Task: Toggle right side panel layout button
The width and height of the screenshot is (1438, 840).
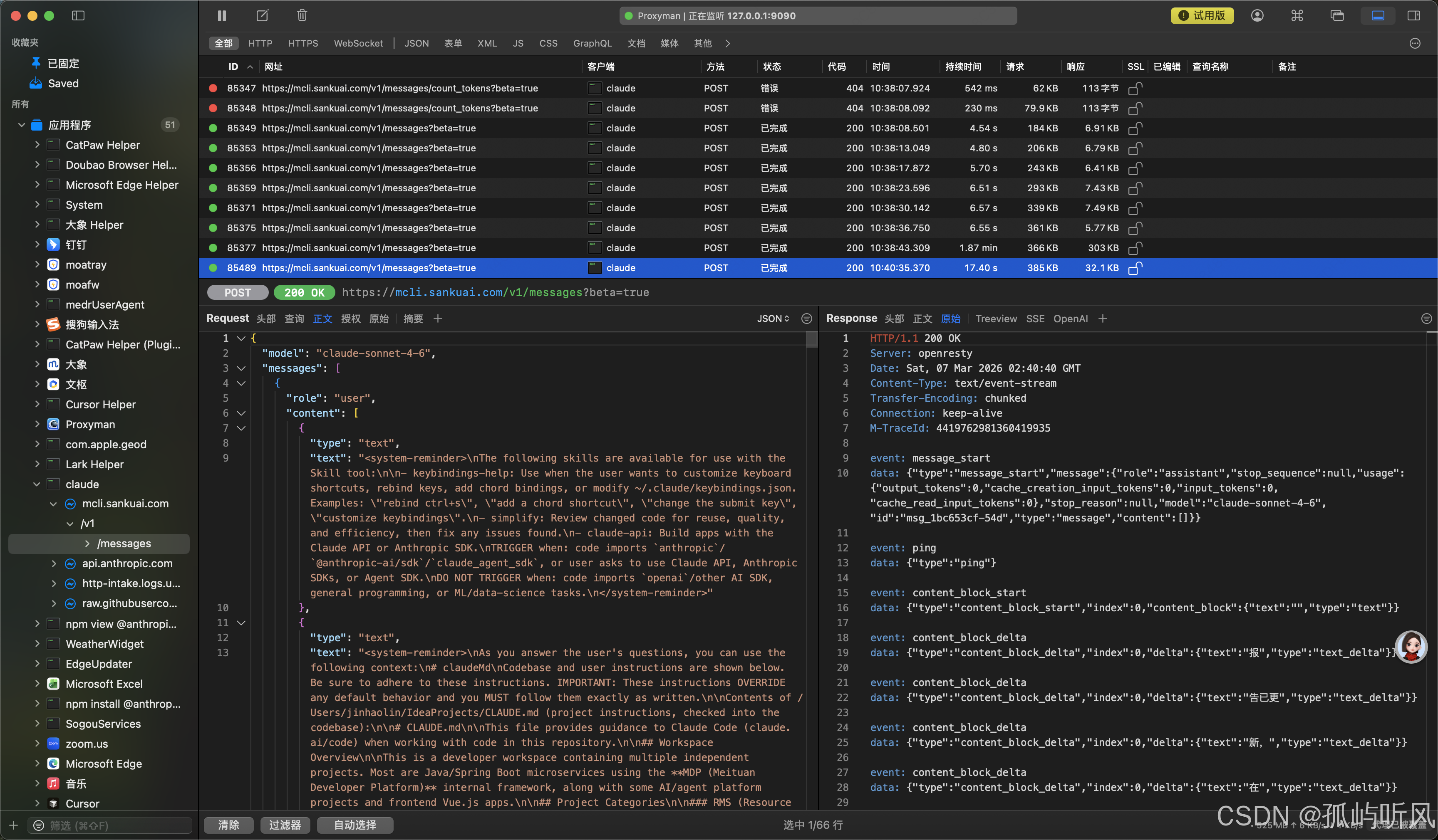Action: 1413,15
